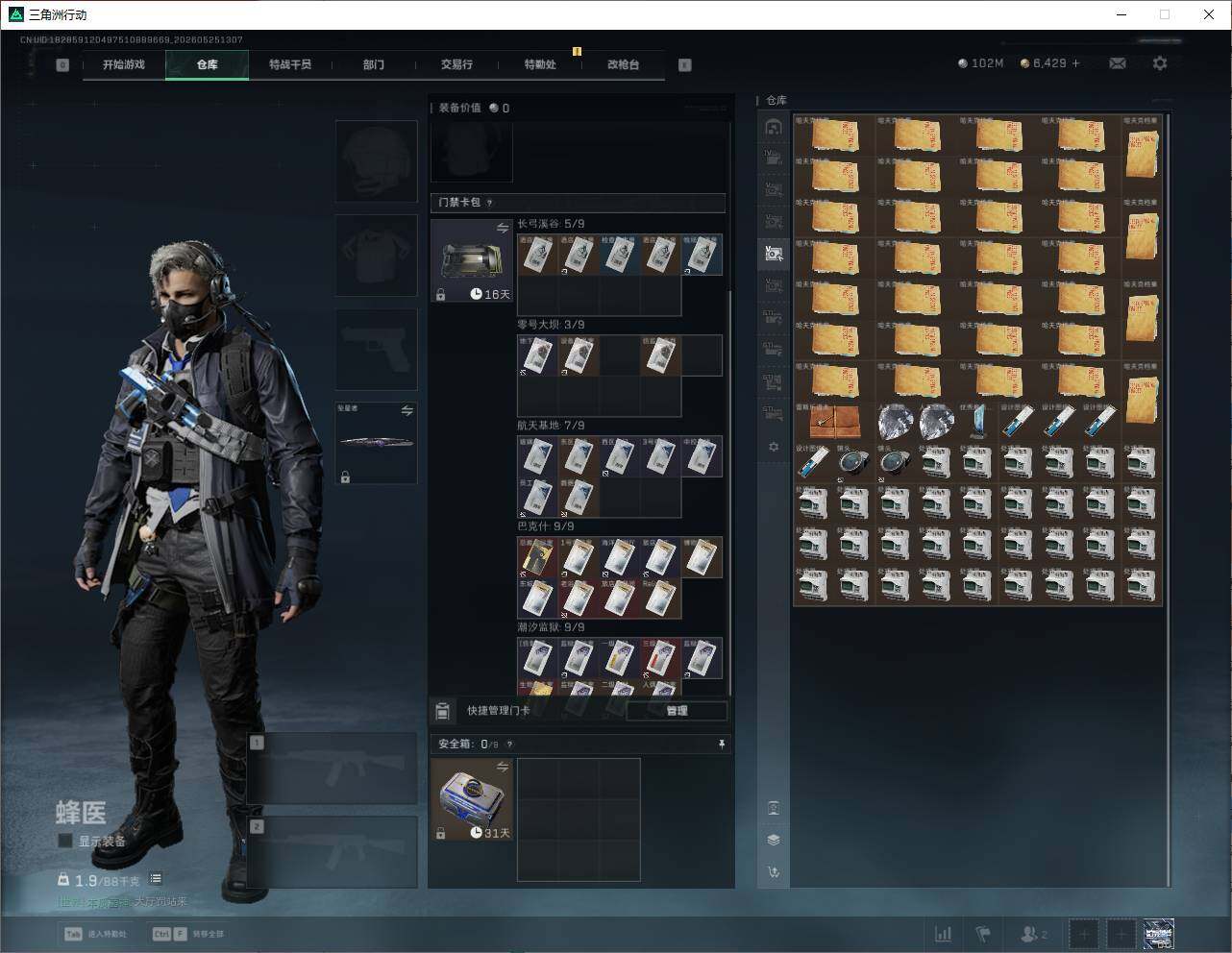
Task: Select the highlighted warehouse sidebar tab icon
Action: [774, 254]
